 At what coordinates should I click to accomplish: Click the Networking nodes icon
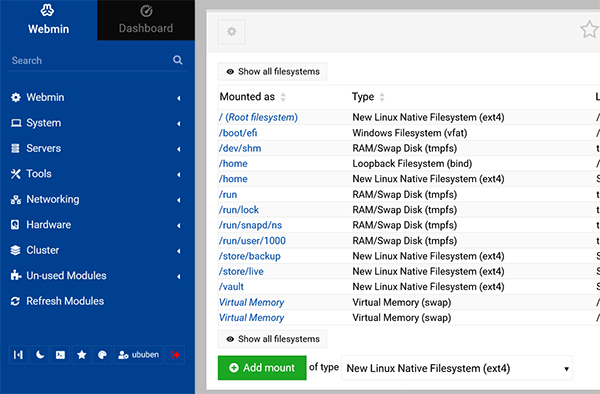click(x=16, y=200)
